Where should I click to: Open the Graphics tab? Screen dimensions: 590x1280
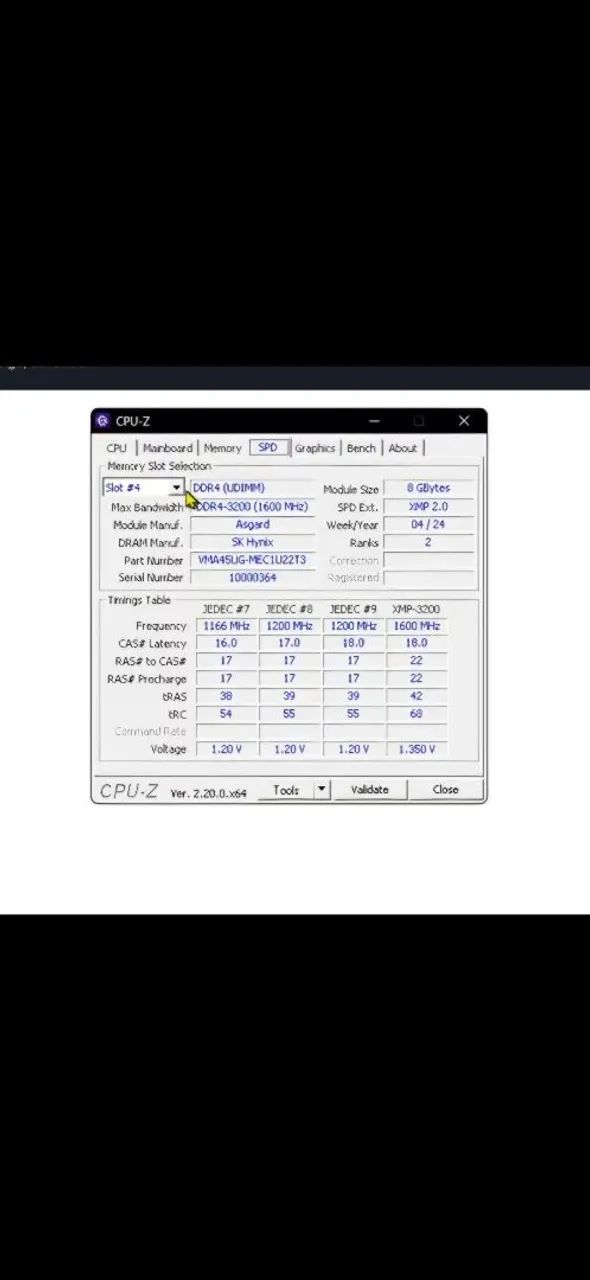(315, 448)
